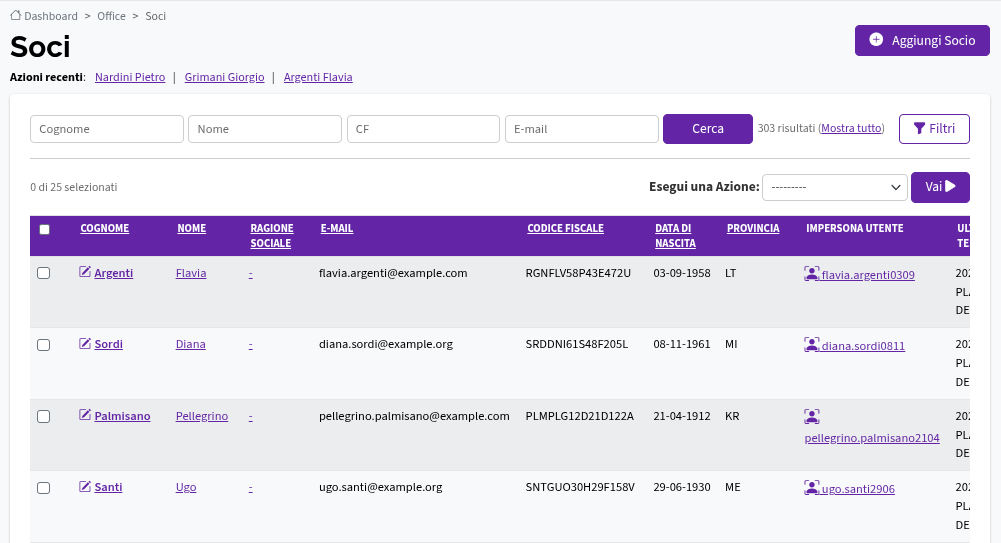Click the Vai button
Image resolution: width=1001 pixels, height=543 pixels.
940,188
